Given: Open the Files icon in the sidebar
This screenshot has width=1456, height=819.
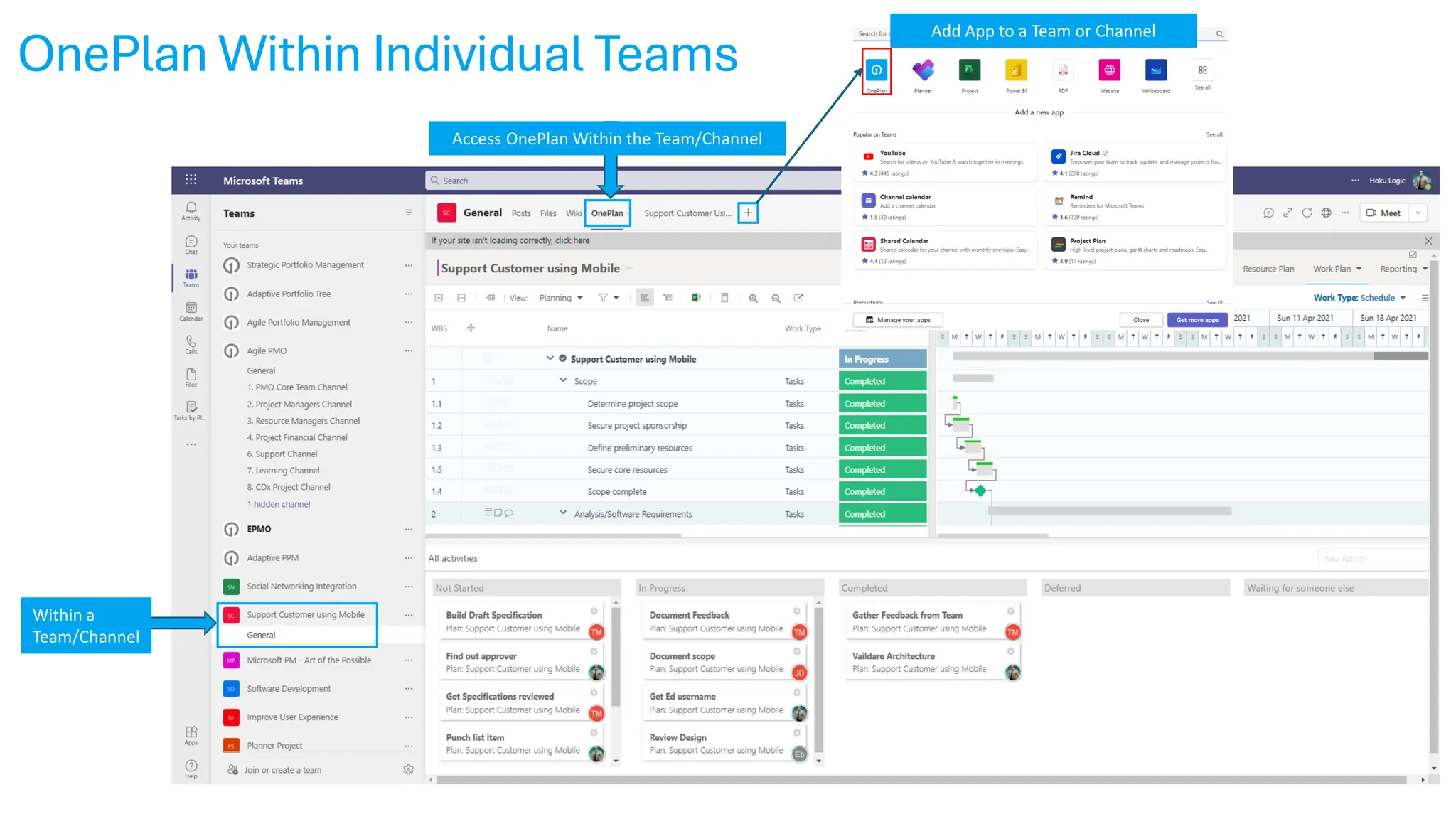Looking at the screenshot, I should 191,378.
